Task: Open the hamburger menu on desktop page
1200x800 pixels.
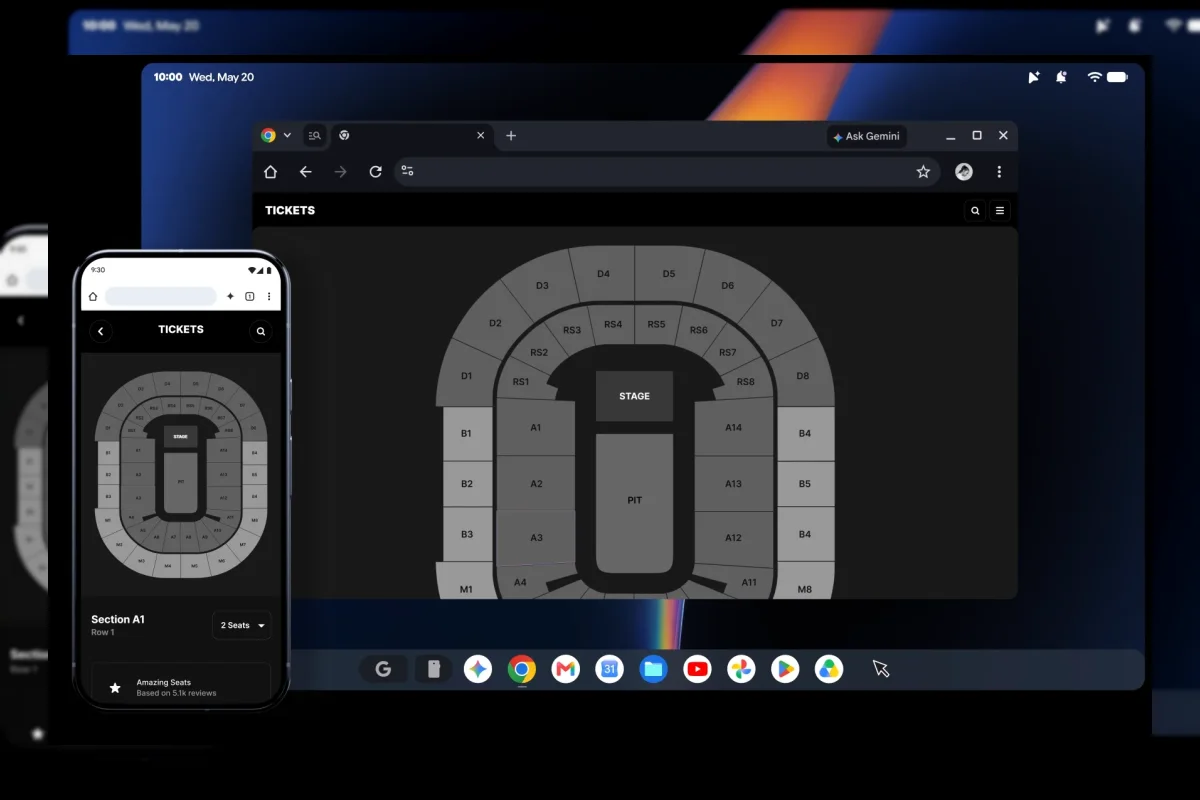Action: [1000, 210]
